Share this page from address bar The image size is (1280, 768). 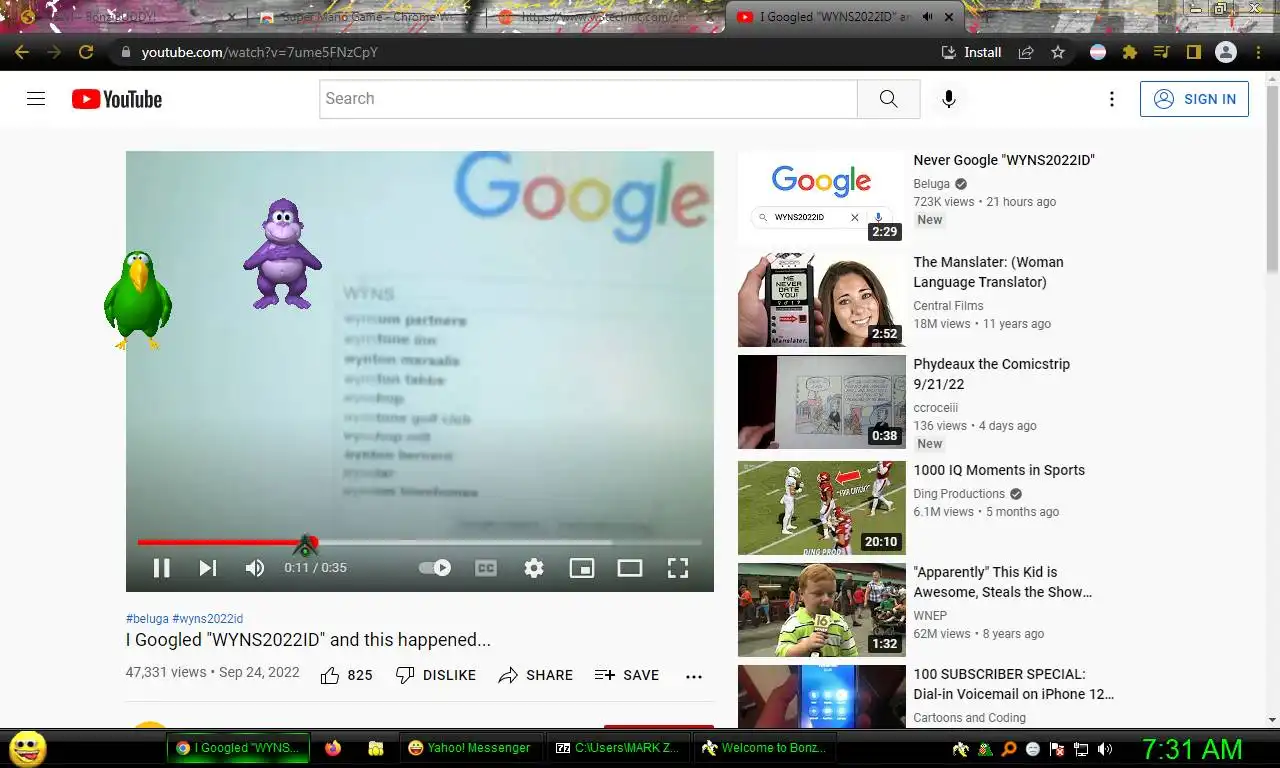[x=1026, y=52]
